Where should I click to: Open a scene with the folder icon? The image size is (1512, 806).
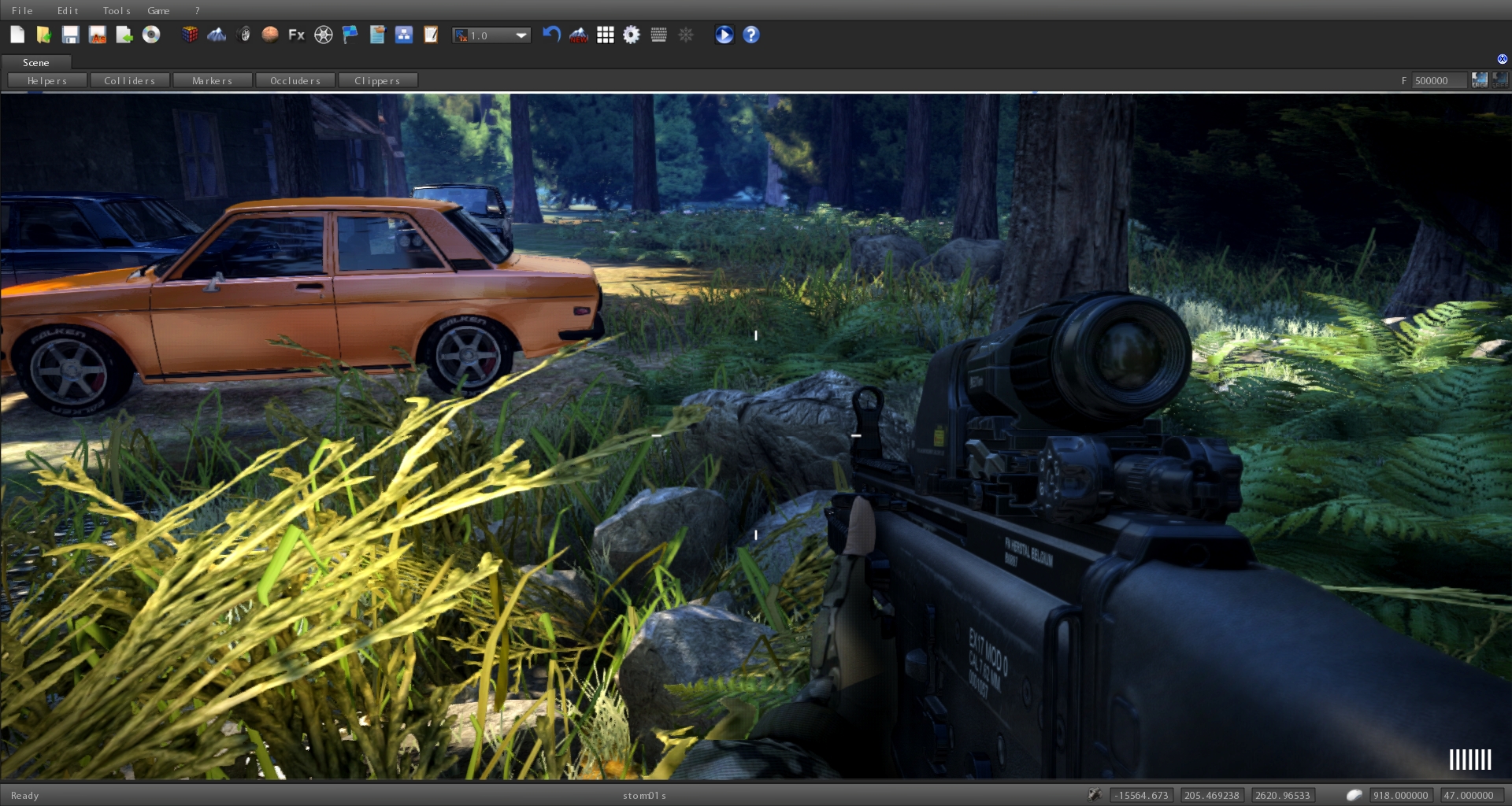tap(44, 35)
